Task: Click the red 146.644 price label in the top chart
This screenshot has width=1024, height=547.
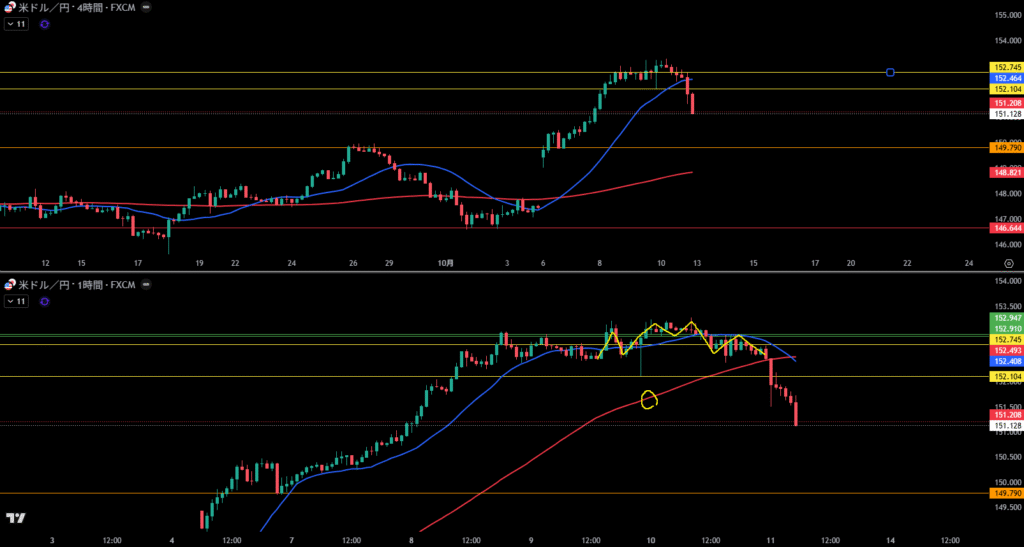Action: click(x=1005, y=228)
